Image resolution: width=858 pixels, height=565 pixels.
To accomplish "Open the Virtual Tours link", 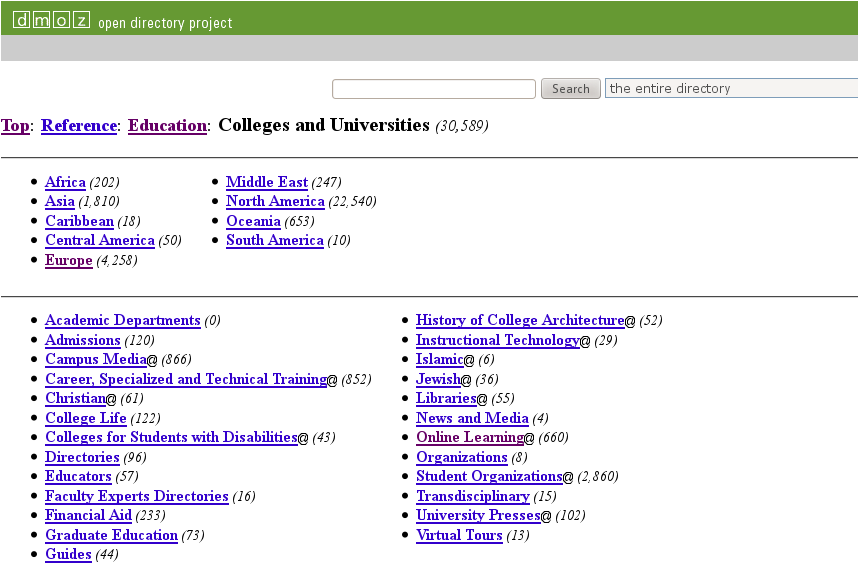I will [459, 535].
